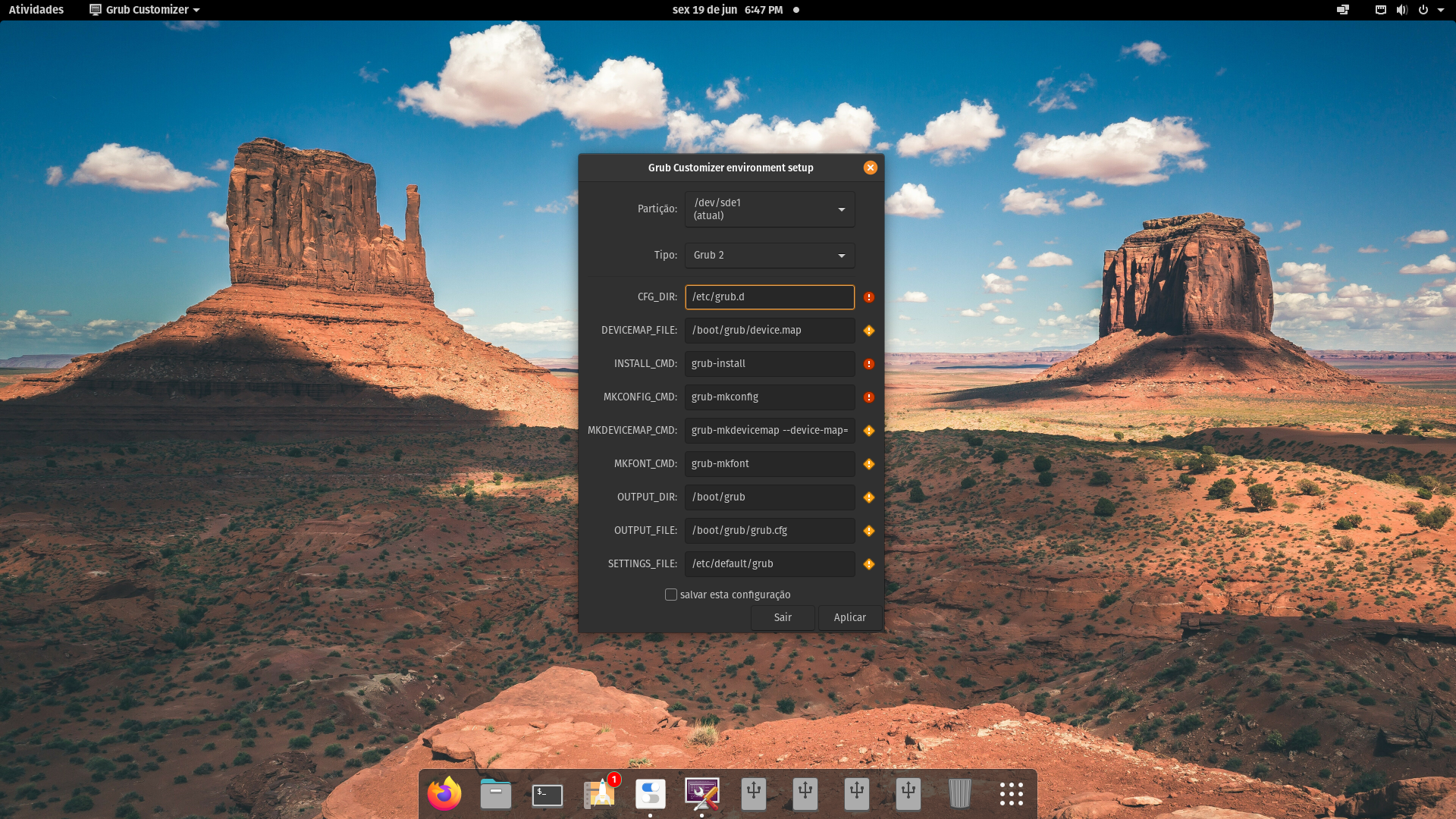Image resolution: width=1456 pixels, height=819 pixels.
Task: Open the trash from the dock
Action: tap(960, 794)
